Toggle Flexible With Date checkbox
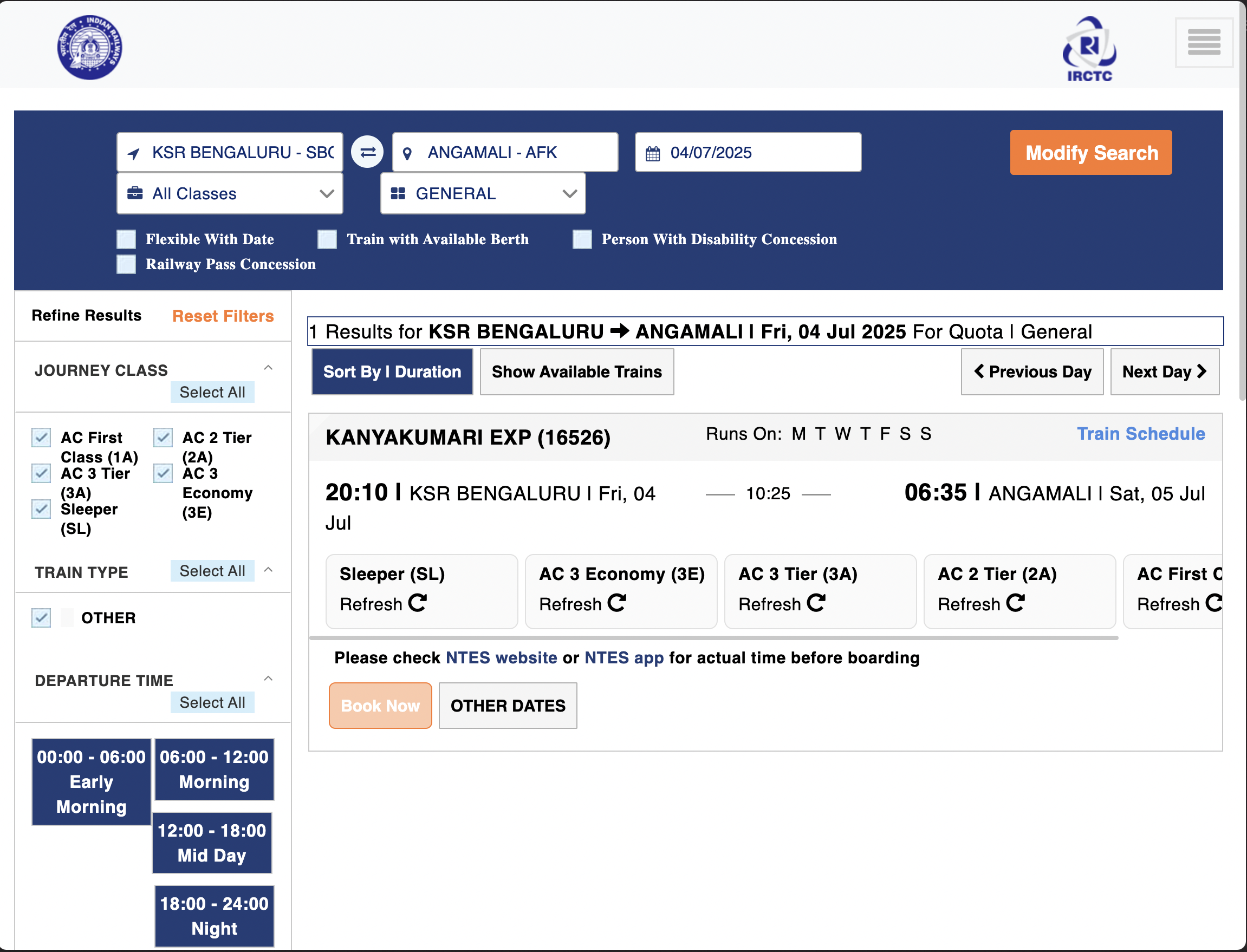The image size is (1247, 952). 126,239
